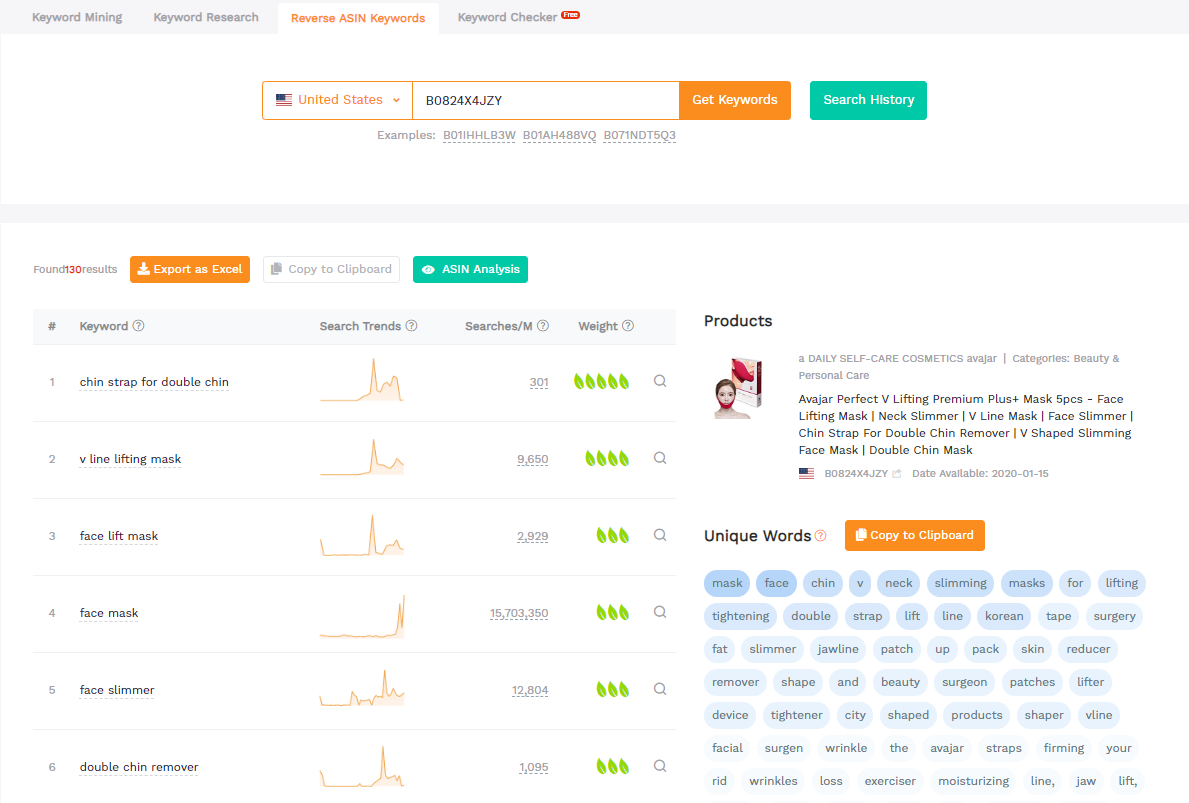Click the magnifier icon in the 'face mask' row
1189x803 pixels.
point(660,612)
